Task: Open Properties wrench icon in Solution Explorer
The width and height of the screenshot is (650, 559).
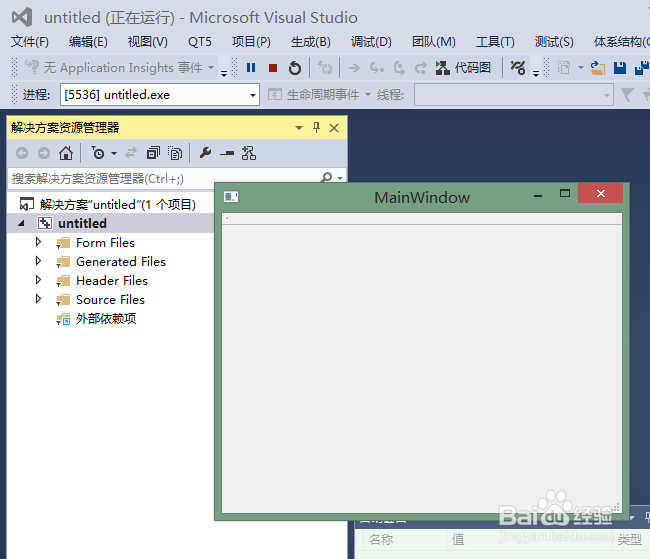Action: pyautogui.click(x=205, y=153)
